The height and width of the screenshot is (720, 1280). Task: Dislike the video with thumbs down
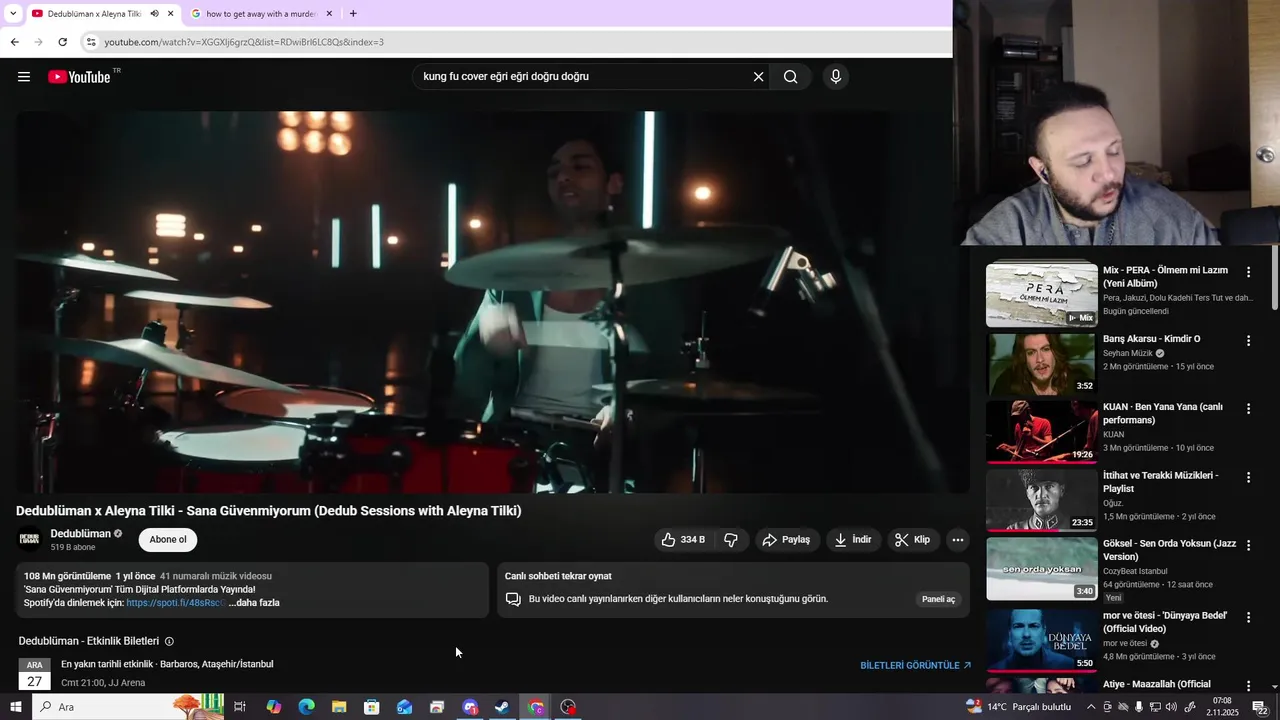(731, 540)
